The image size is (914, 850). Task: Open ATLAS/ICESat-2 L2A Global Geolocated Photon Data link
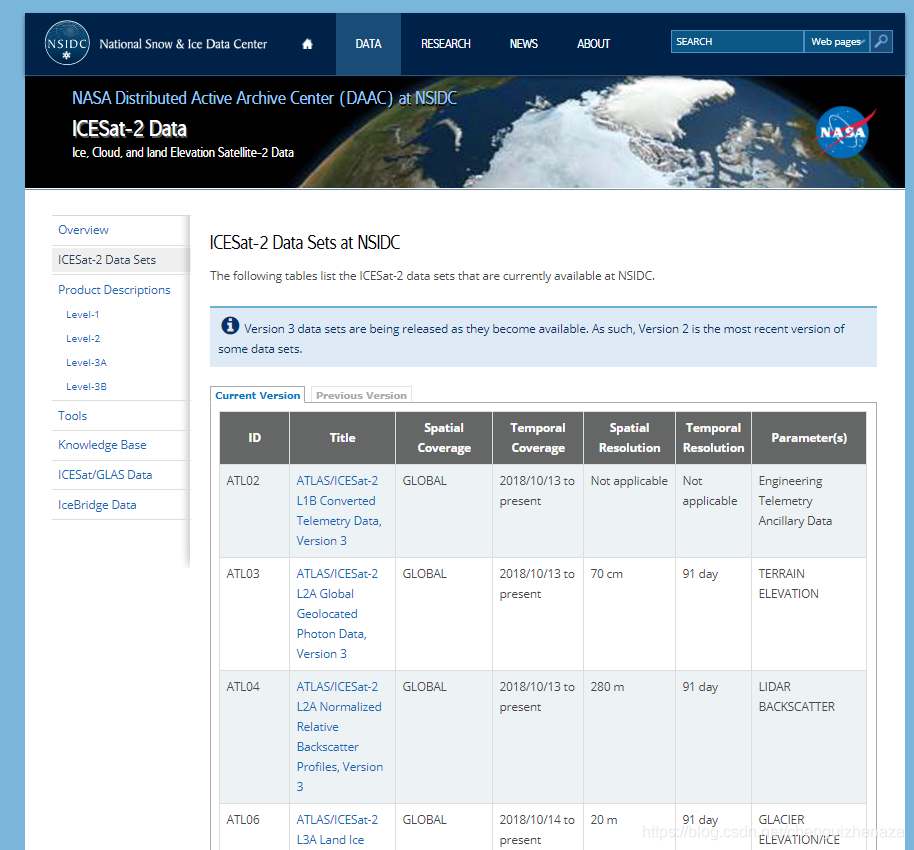337,614
